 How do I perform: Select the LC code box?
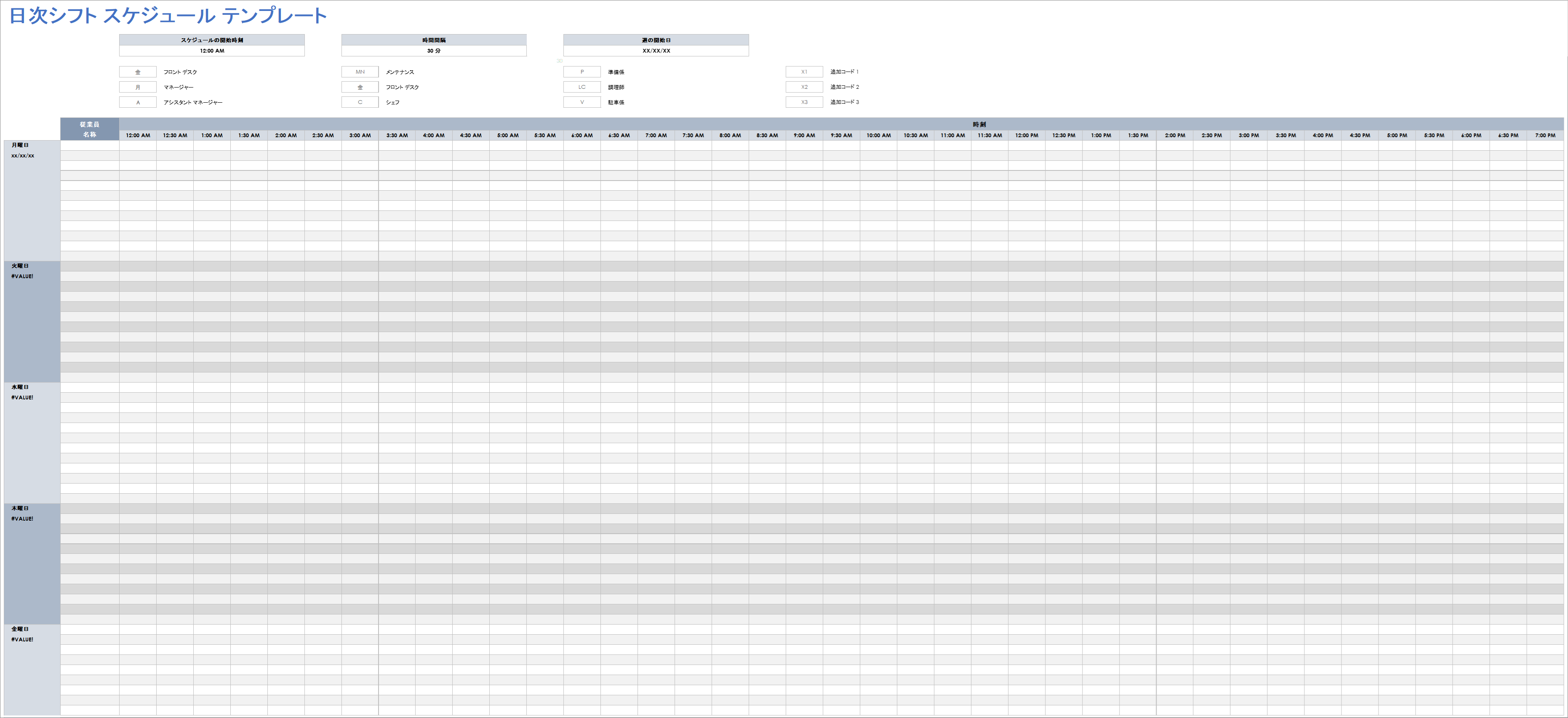[x=582, y=87]
